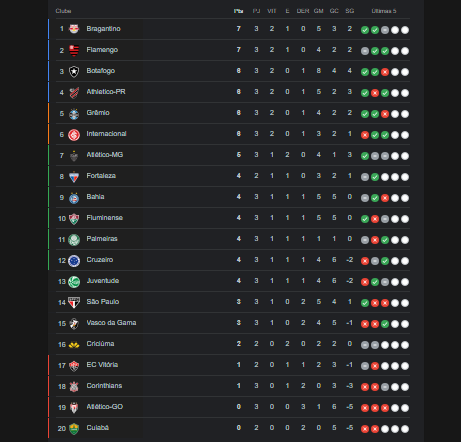Screen dimensions: 461x442
Task: Open the Fortaleza team link
Action: [101, 176]
